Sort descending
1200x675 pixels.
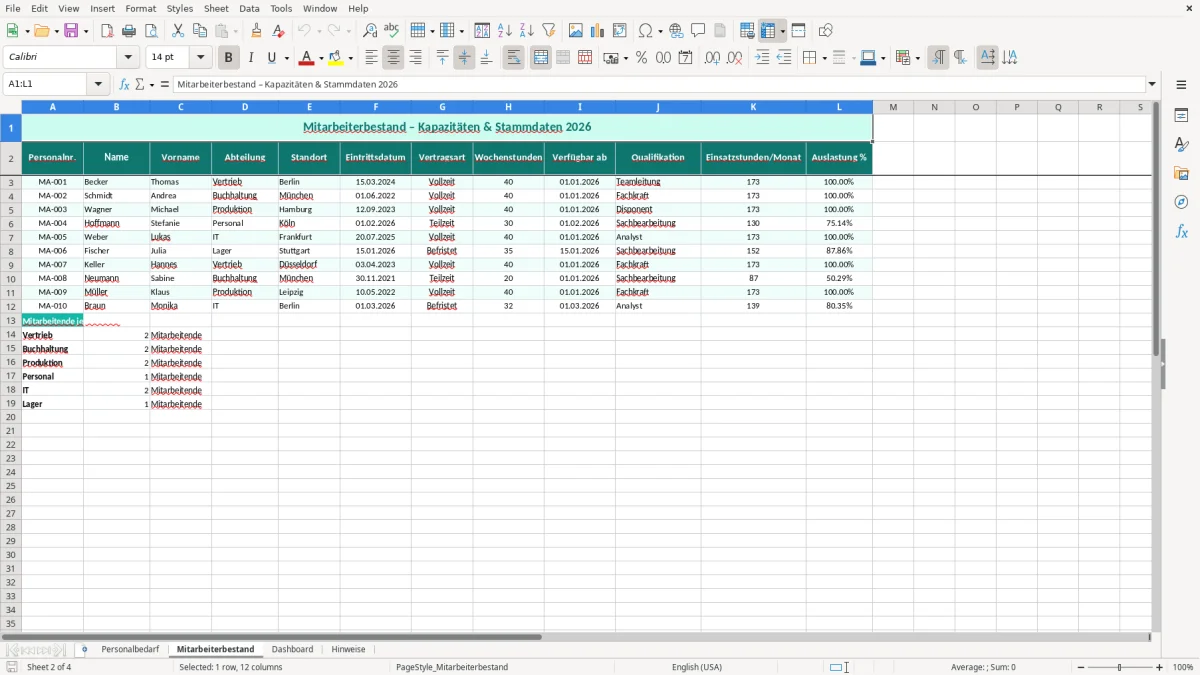tap(527, 31)
